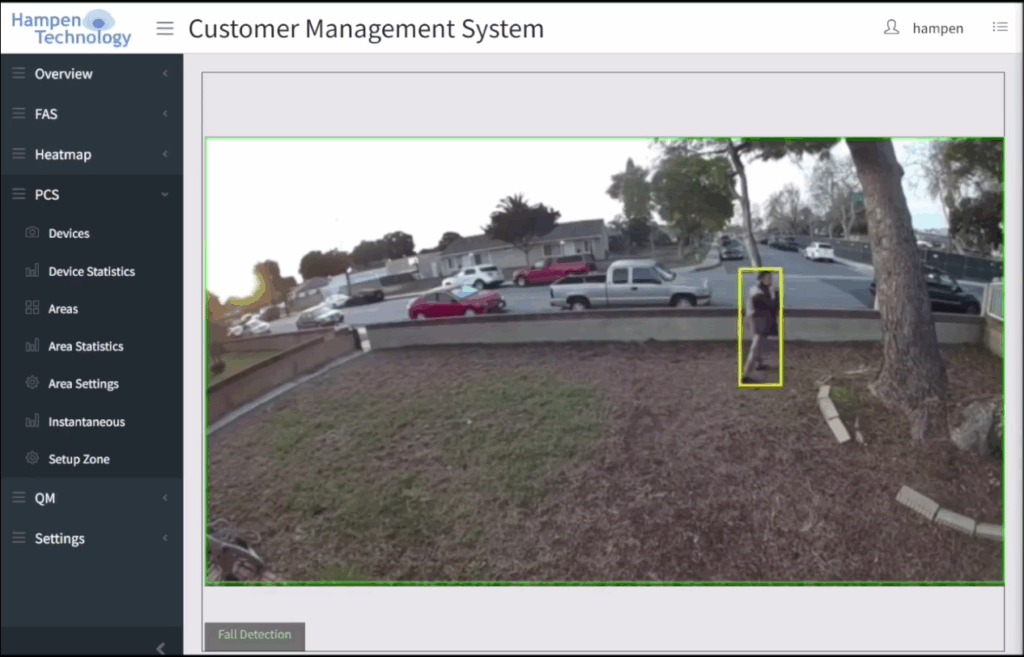This screenshot has height=657, width=1024.
Task: Toggle the hamburger menu beside the title
Action: pyautogui.click(x=165, y=28)
